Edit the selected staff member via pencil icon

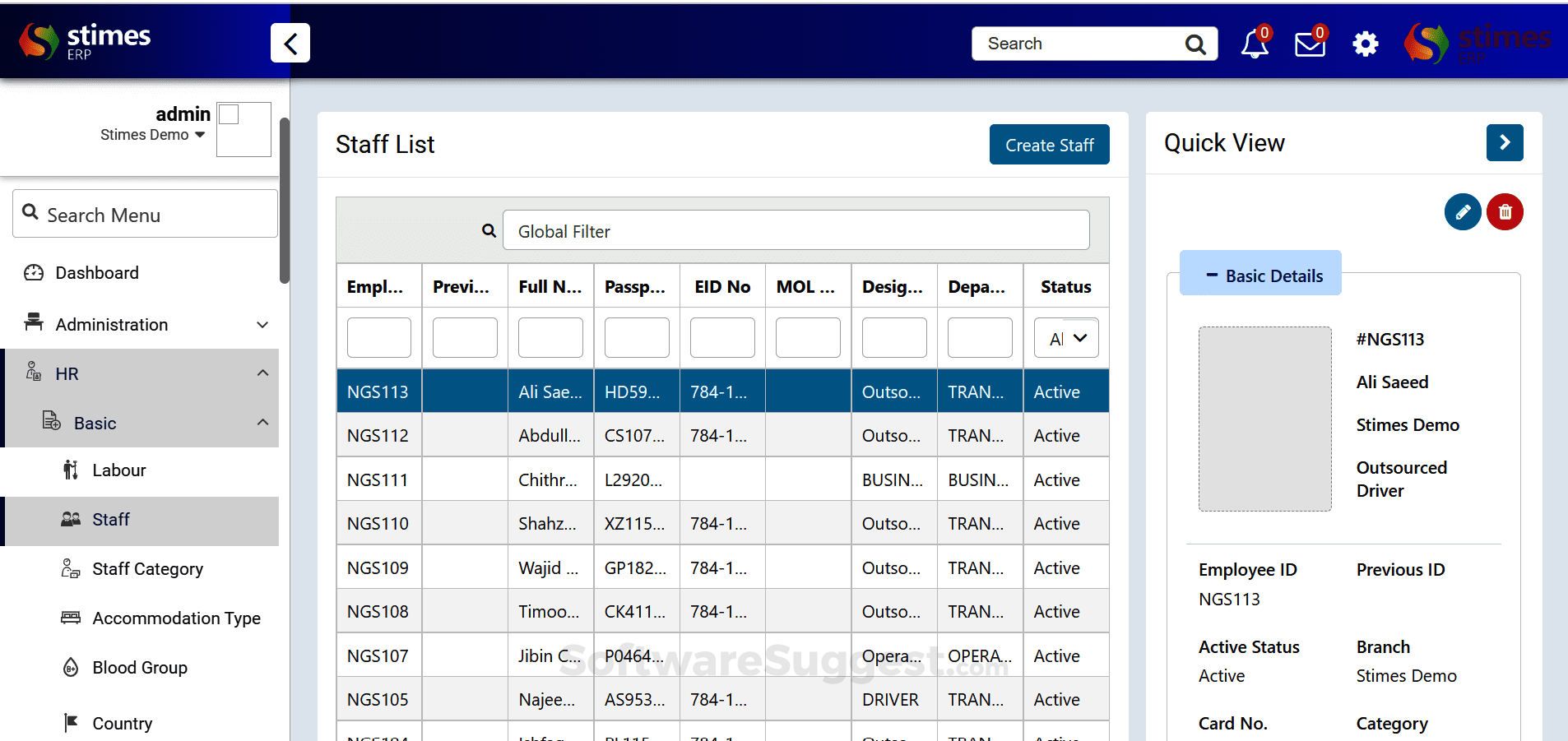coord(1462,211)
